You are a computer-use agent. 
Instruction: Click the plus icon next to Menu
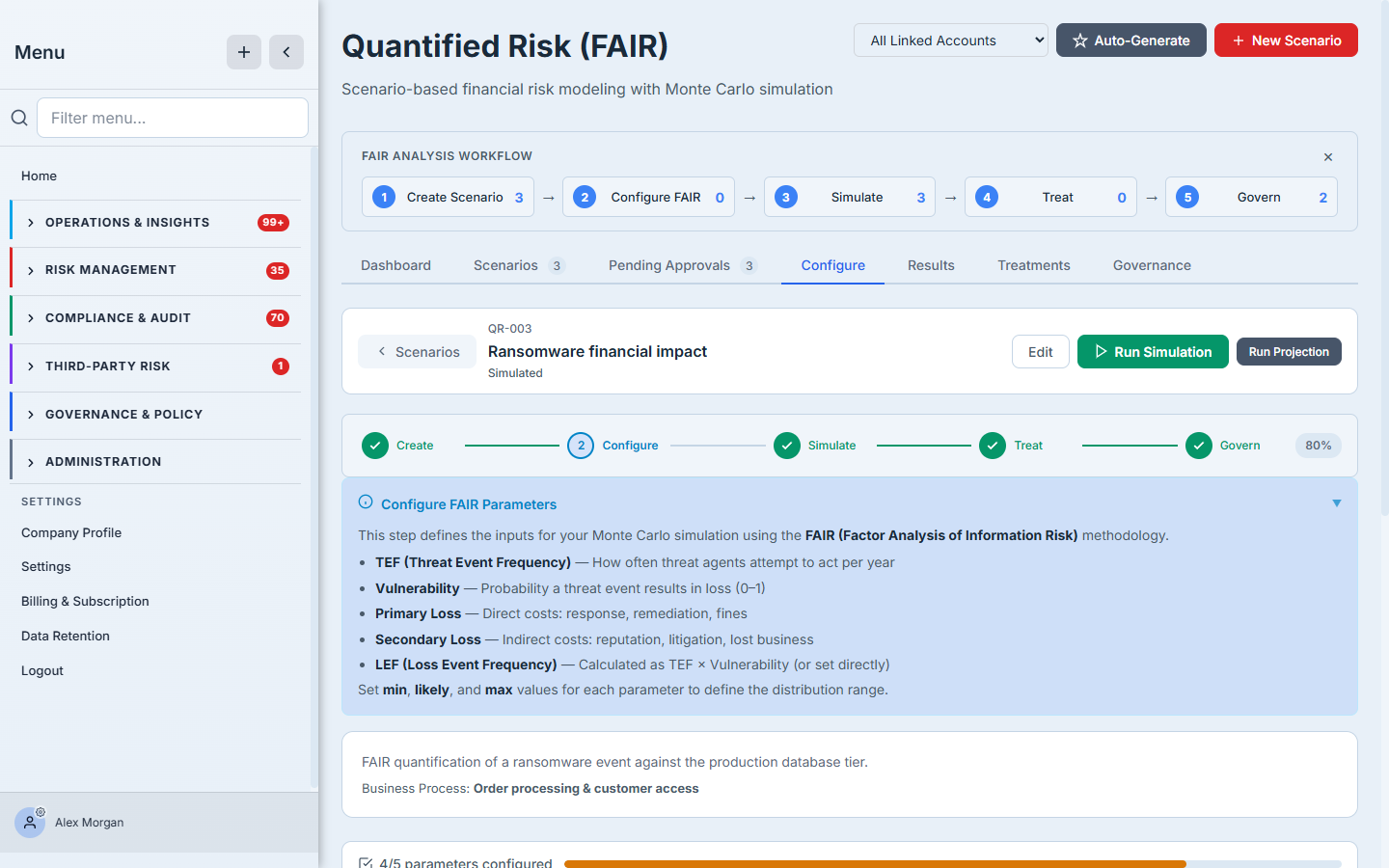pyautogui.click(x=244, y=52)
